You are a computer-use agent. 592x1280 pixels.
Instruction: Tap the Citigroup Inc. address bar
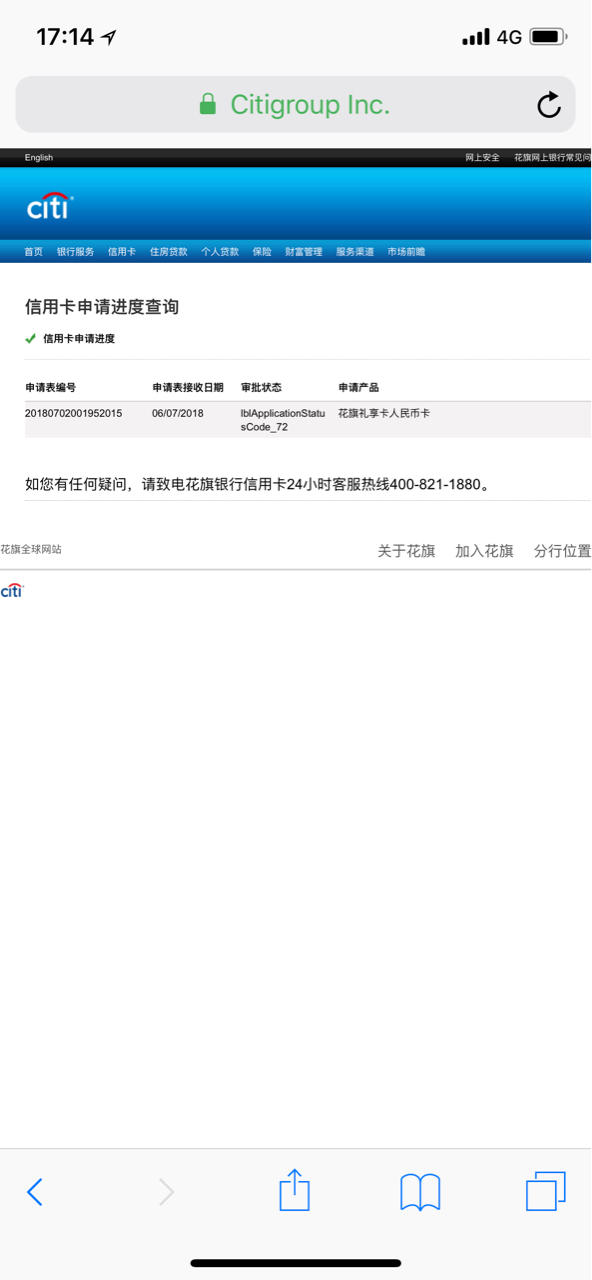click(x=296, y=104)
